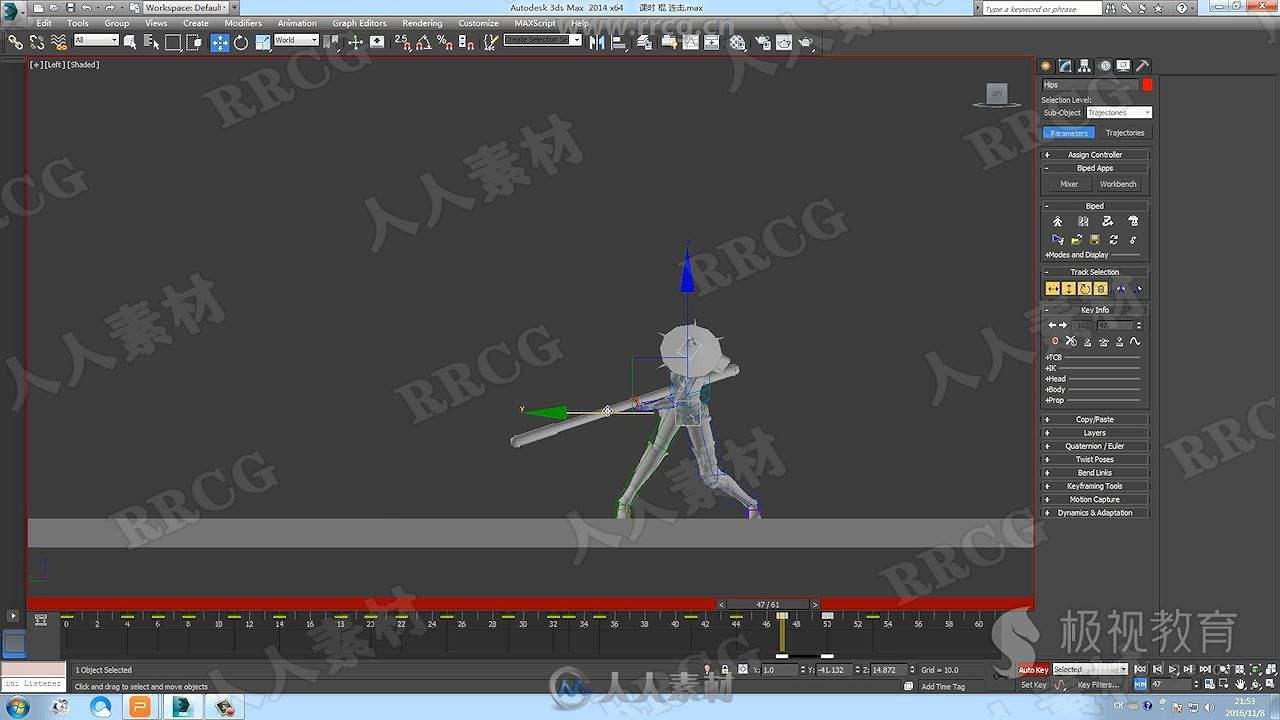Click the Mixer button under Biped Apps

click(x=1069, y=184)
